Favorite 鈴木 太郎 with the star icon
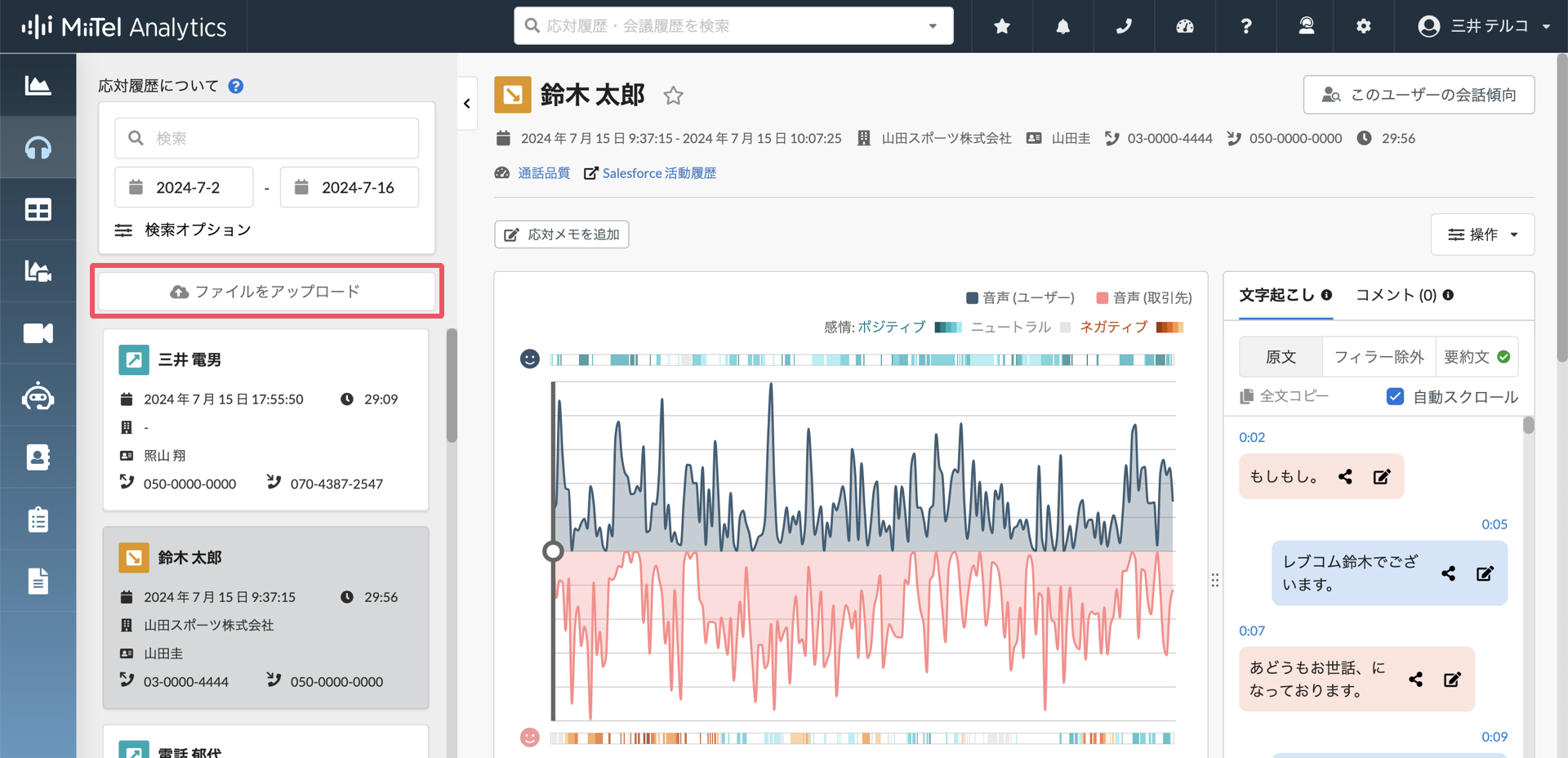Screen dimensions: 1568x758 coord(673,96)
